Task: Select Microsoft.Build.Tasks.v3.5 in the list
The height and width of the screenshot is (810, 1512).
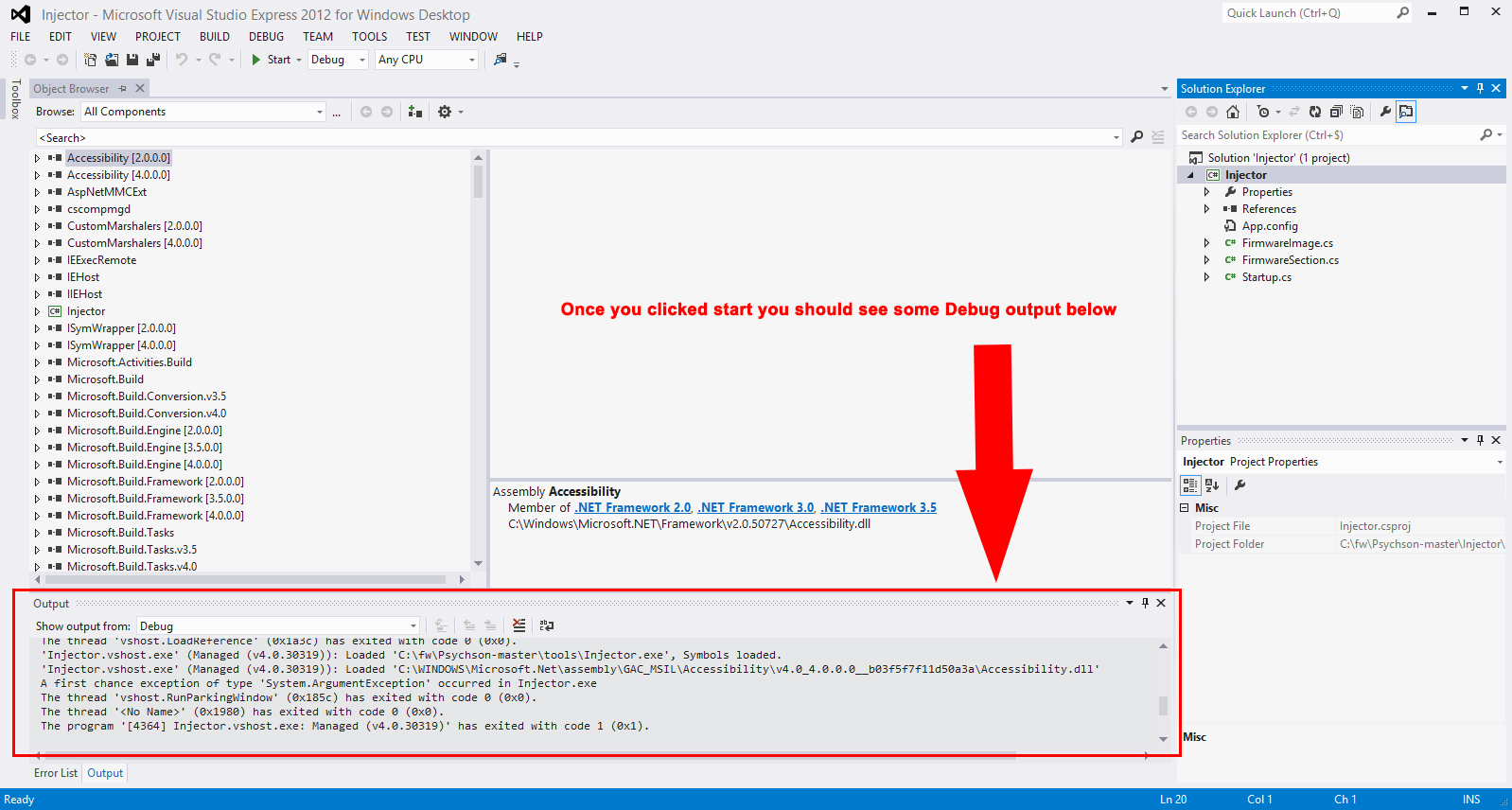Action: (132, 550)
